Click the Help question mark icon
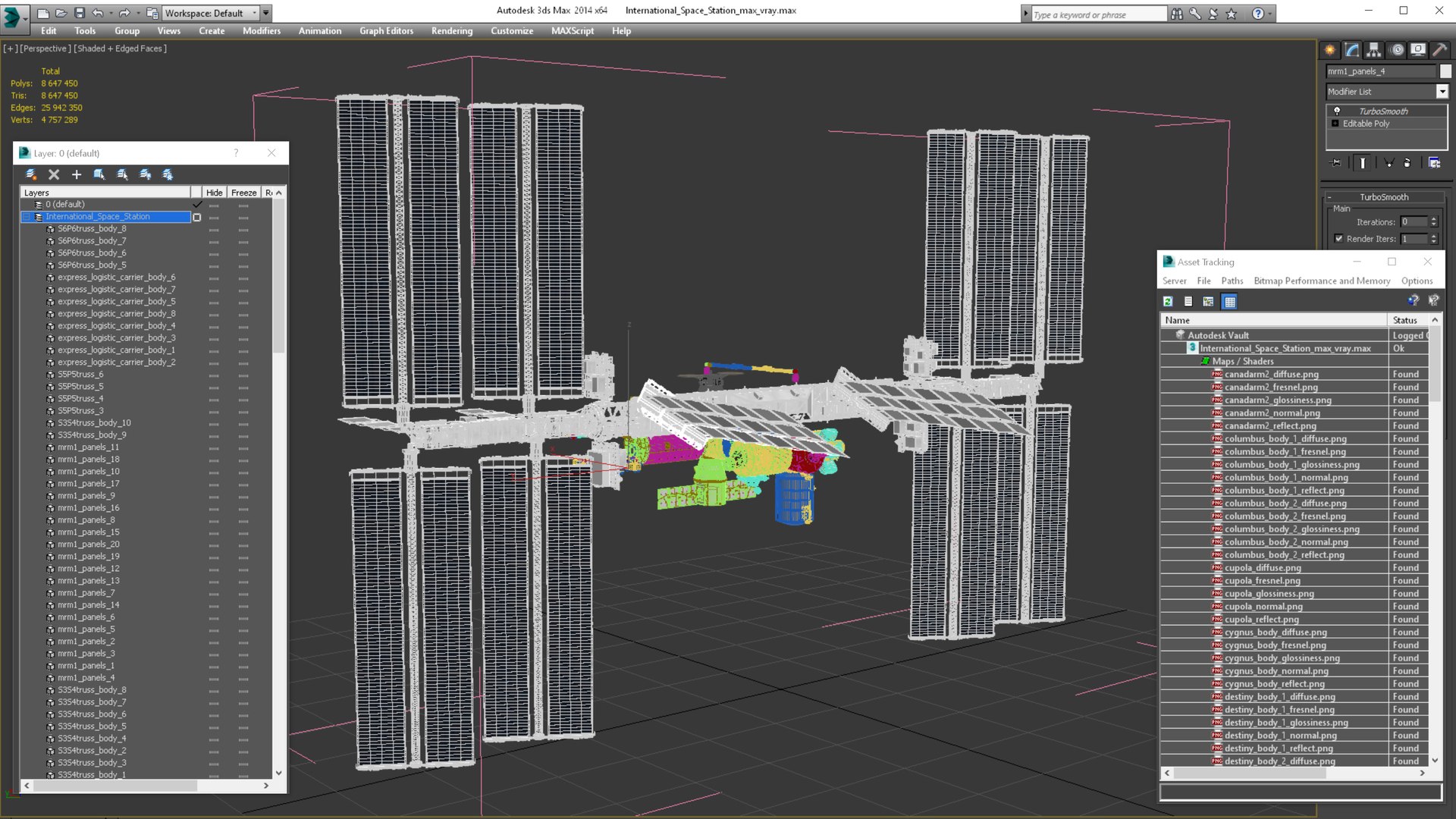The width and height of the screenshot is (1456, 819). click(x=1258, y=14)
